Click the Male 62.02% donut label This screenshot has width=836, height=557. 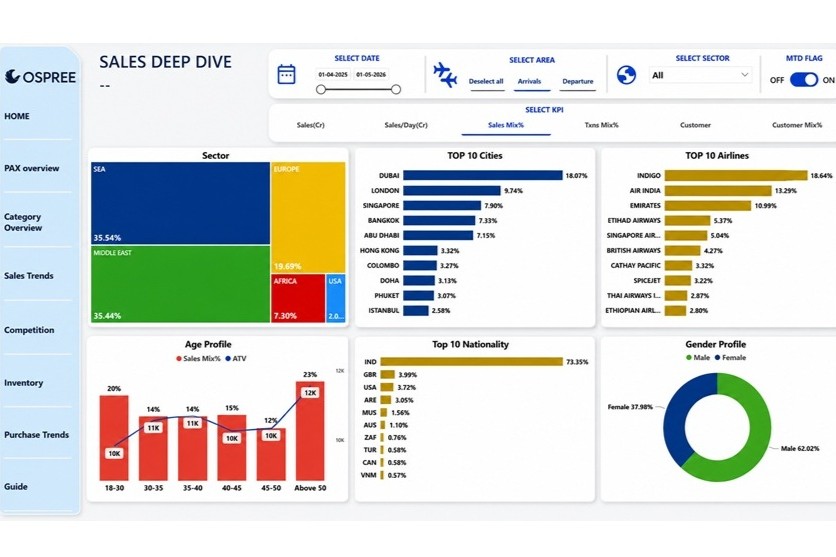pos(800,448)
